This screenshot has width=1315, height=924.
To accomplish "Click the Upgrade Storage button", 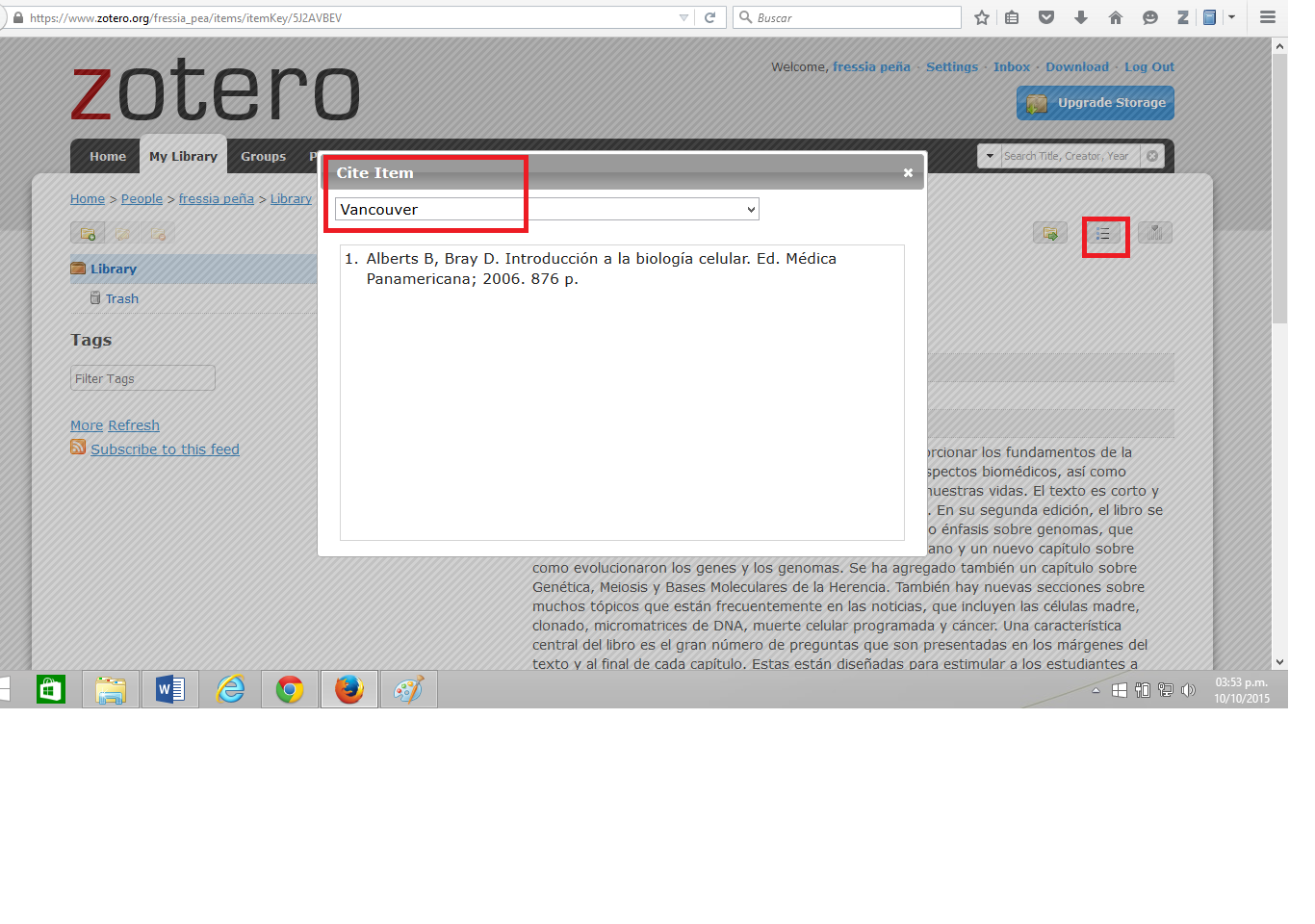I will (1095, 103).
